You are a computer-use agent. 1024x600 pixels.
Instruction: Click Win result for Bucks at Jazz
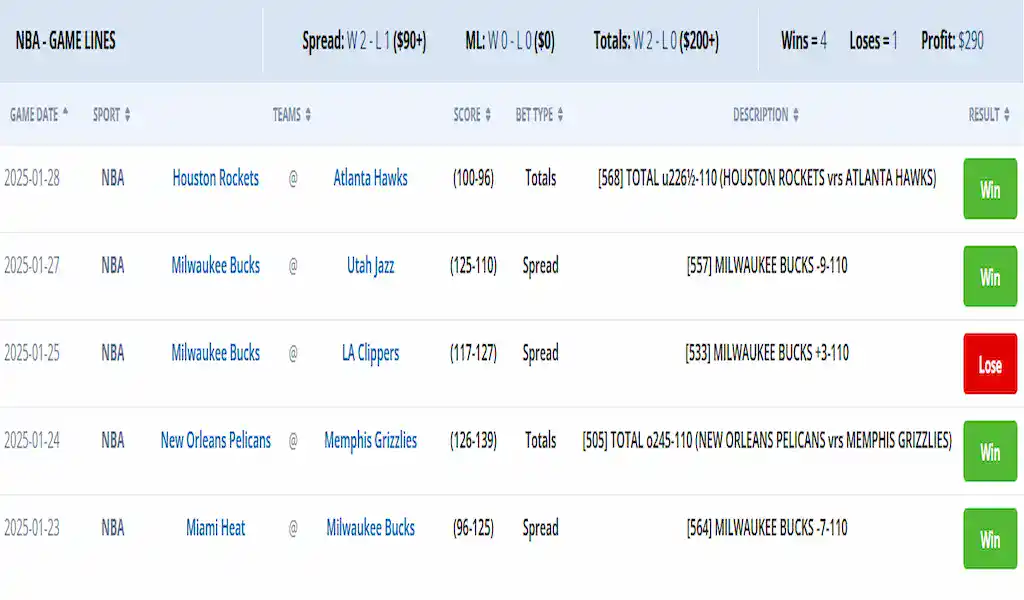click(990, 276)
